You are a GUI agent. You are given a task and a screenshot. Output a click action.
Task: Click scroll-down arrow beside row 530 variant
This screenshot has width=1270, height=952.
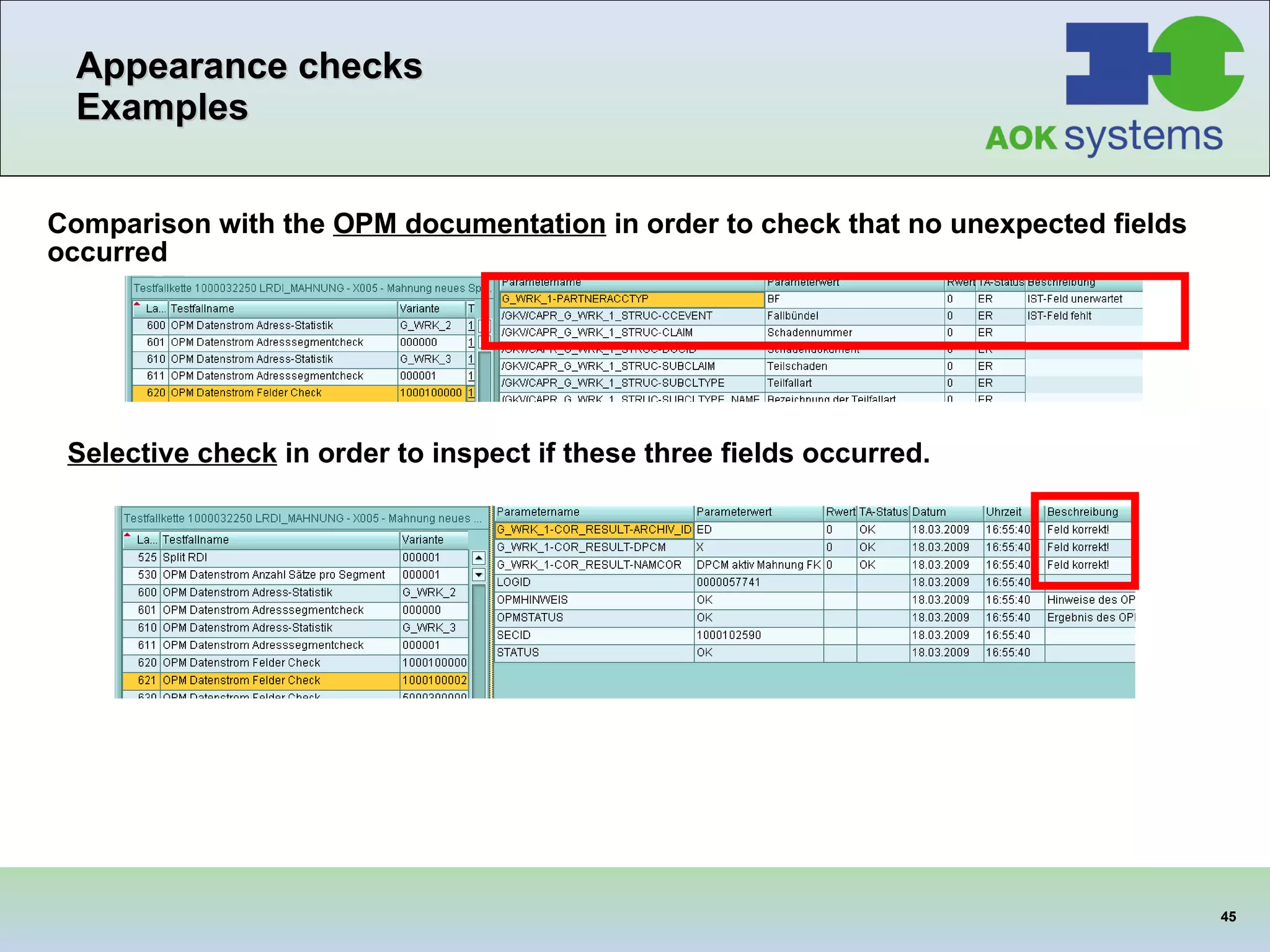pos(479,575)
